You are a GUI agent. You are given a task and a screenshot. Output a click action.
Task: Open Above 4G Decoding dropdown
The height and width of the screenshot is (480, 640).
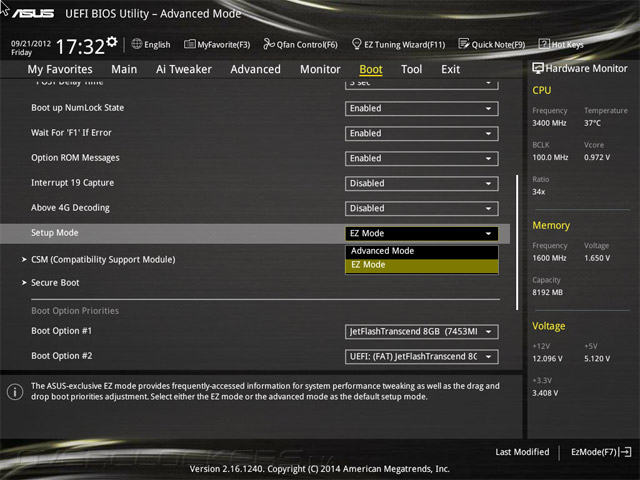click(422, 209)
